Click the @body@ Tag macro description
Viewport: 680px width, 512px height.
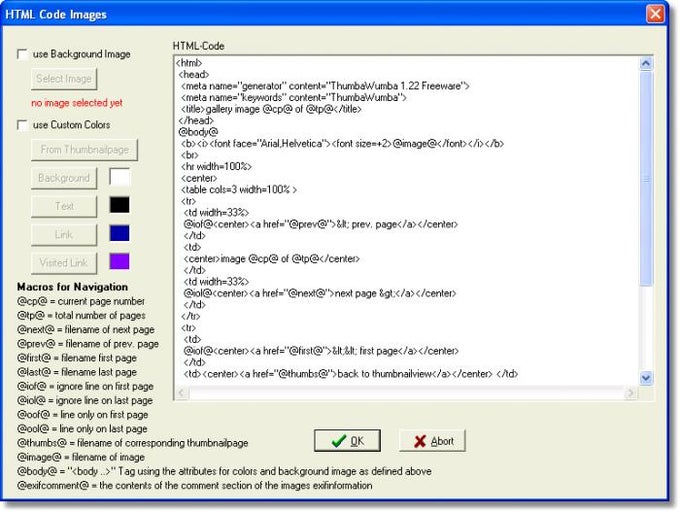click(x=224, y=471)
